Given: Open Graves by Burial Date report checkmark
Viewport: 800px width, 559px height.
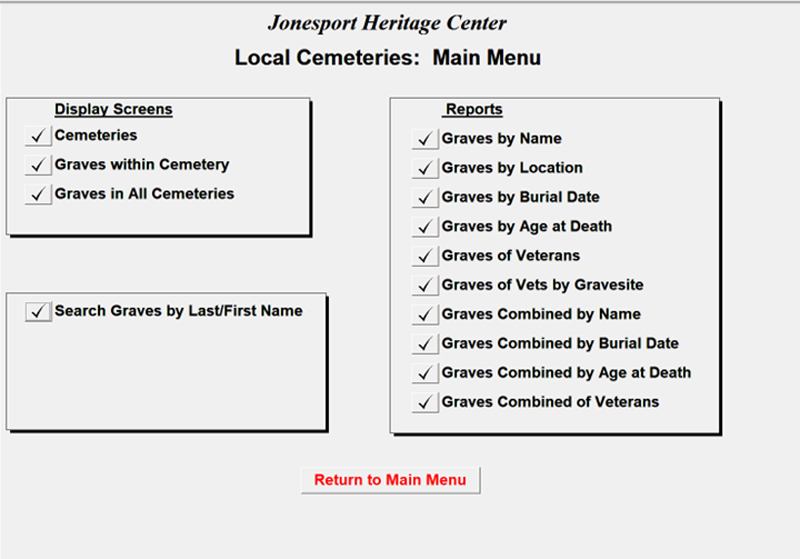Looking at the screenshot, I should point(425,197).
